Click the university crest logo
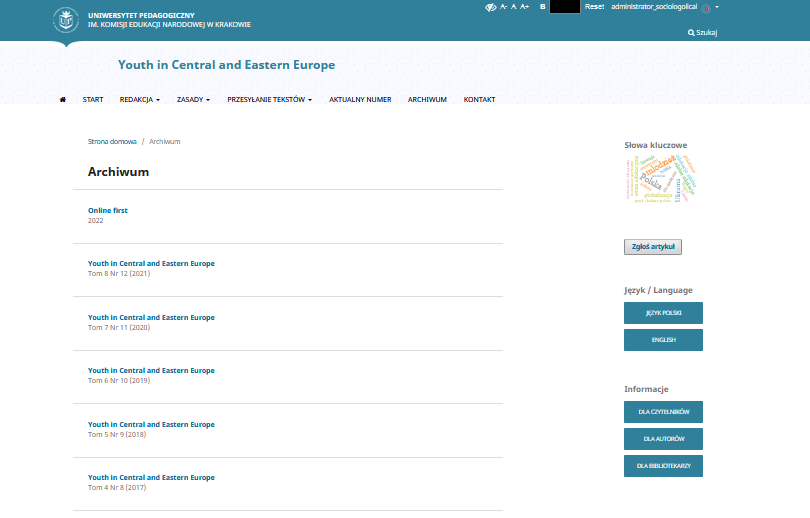The height and width of the screenshot is (518, 810). click(66, 20)
